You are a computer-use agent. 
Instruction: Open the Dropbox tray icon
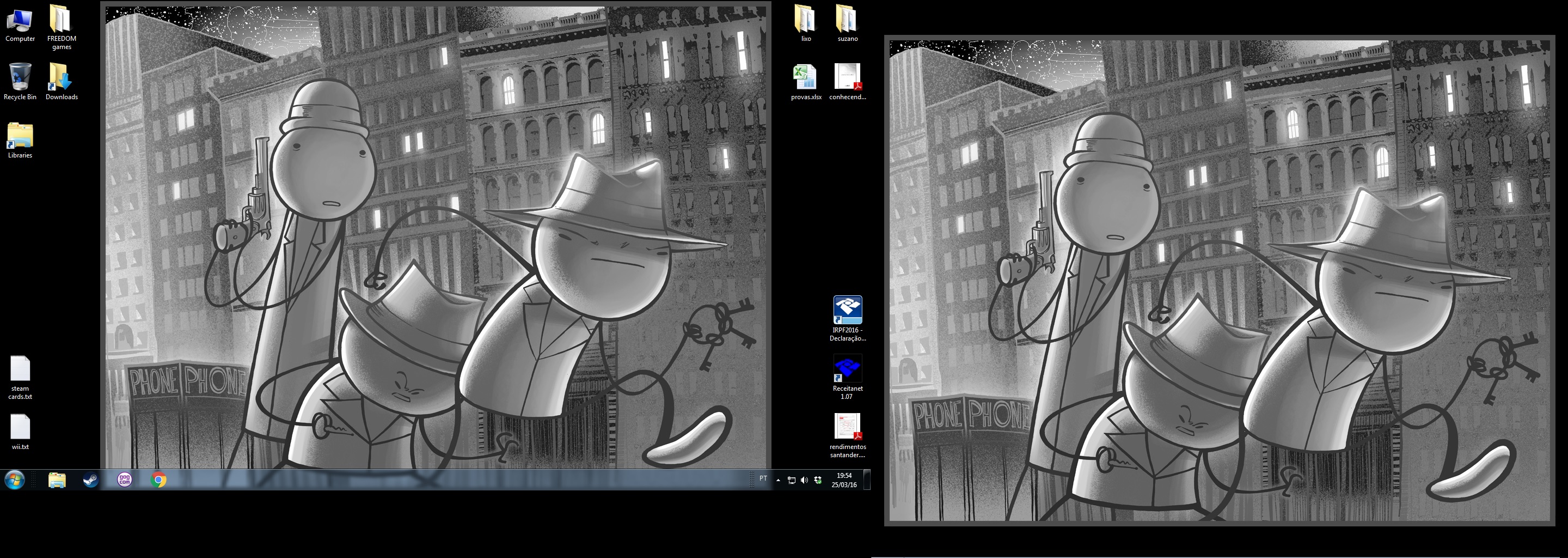[818, 480]
